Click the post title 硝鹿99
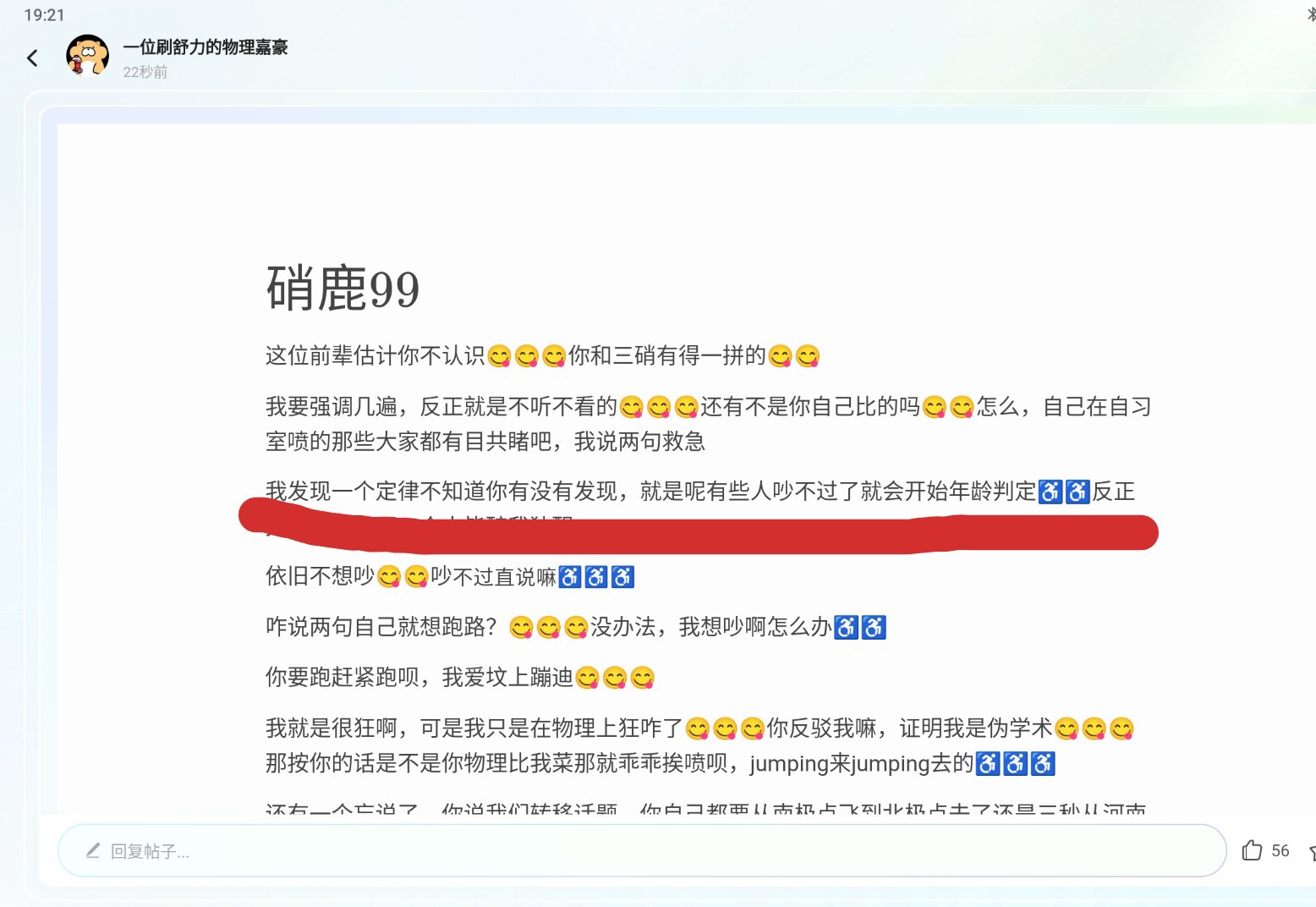This screenshot has width=1316, height=907. [x=343, y=289]
